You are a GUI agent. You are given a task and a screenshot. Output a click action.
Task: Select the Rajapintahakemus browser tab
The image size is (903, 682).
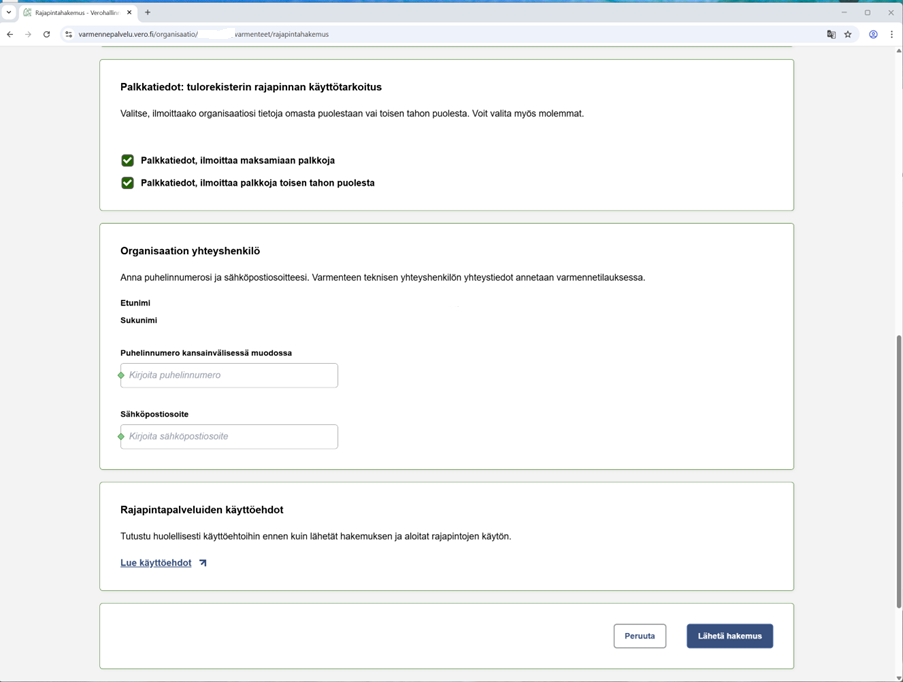tap(75, 13)
